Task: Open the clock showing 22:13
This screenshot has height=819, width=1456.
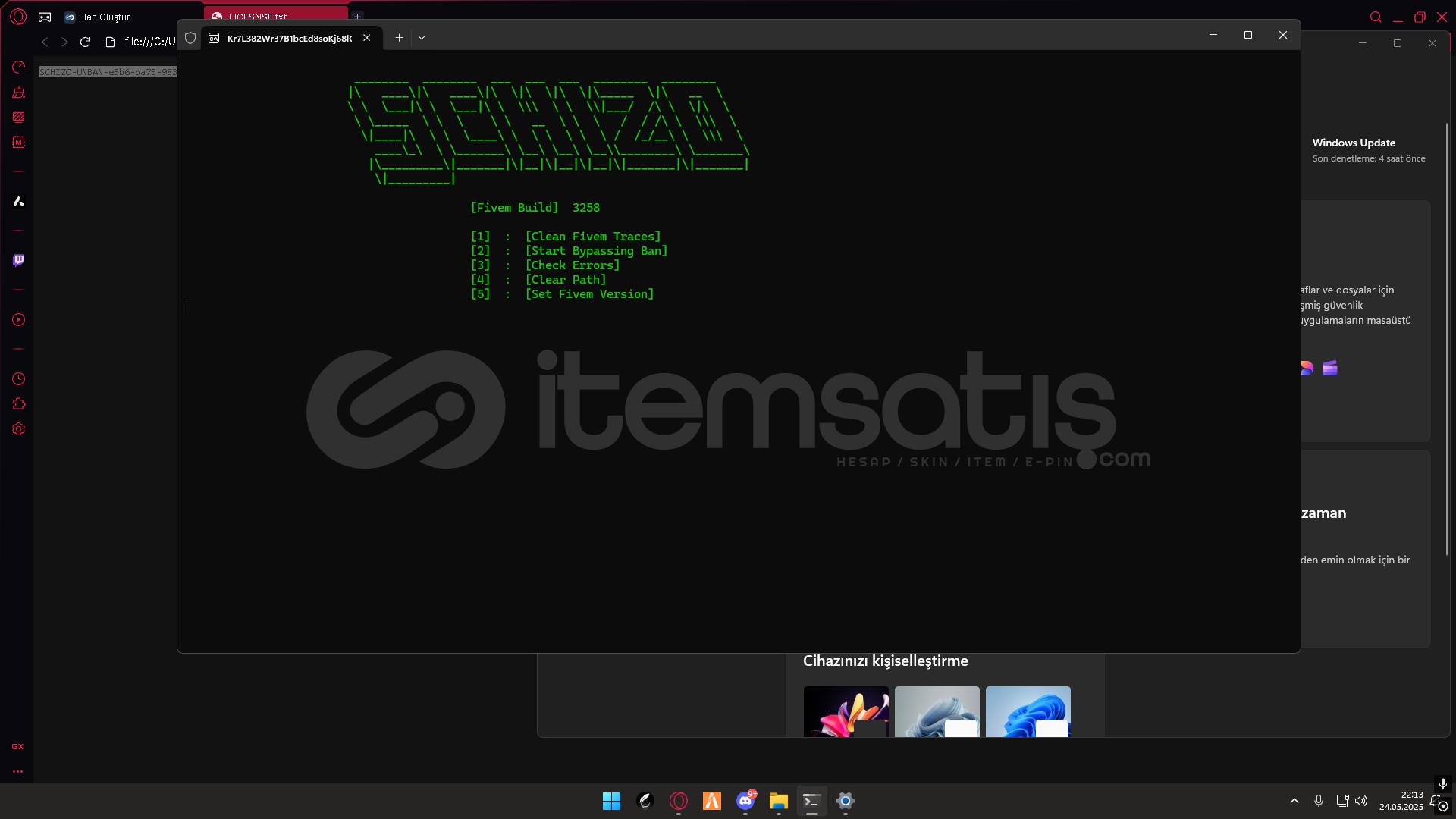Action: pyautogui.click(x=1401, y=801)
